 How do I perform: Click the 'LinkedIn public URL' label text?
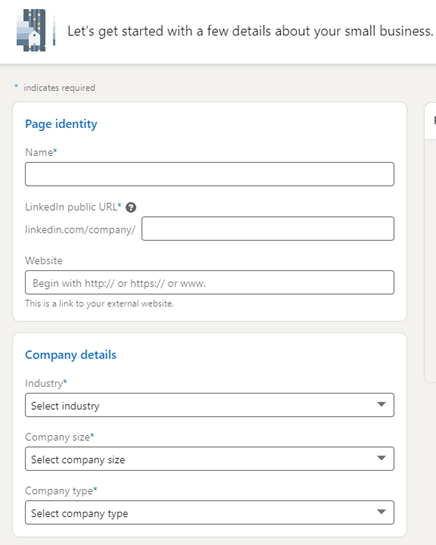tap(73, 207)
